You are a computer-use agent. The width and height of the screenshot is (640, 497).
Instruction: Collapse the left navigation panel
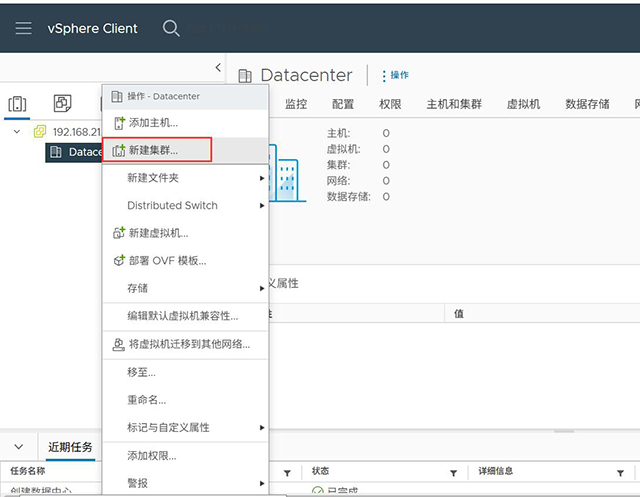coord(218,67)
